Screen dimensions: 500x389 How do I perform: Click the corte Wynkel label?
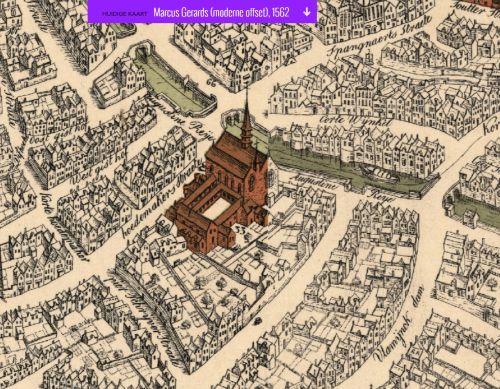point(356,120)
